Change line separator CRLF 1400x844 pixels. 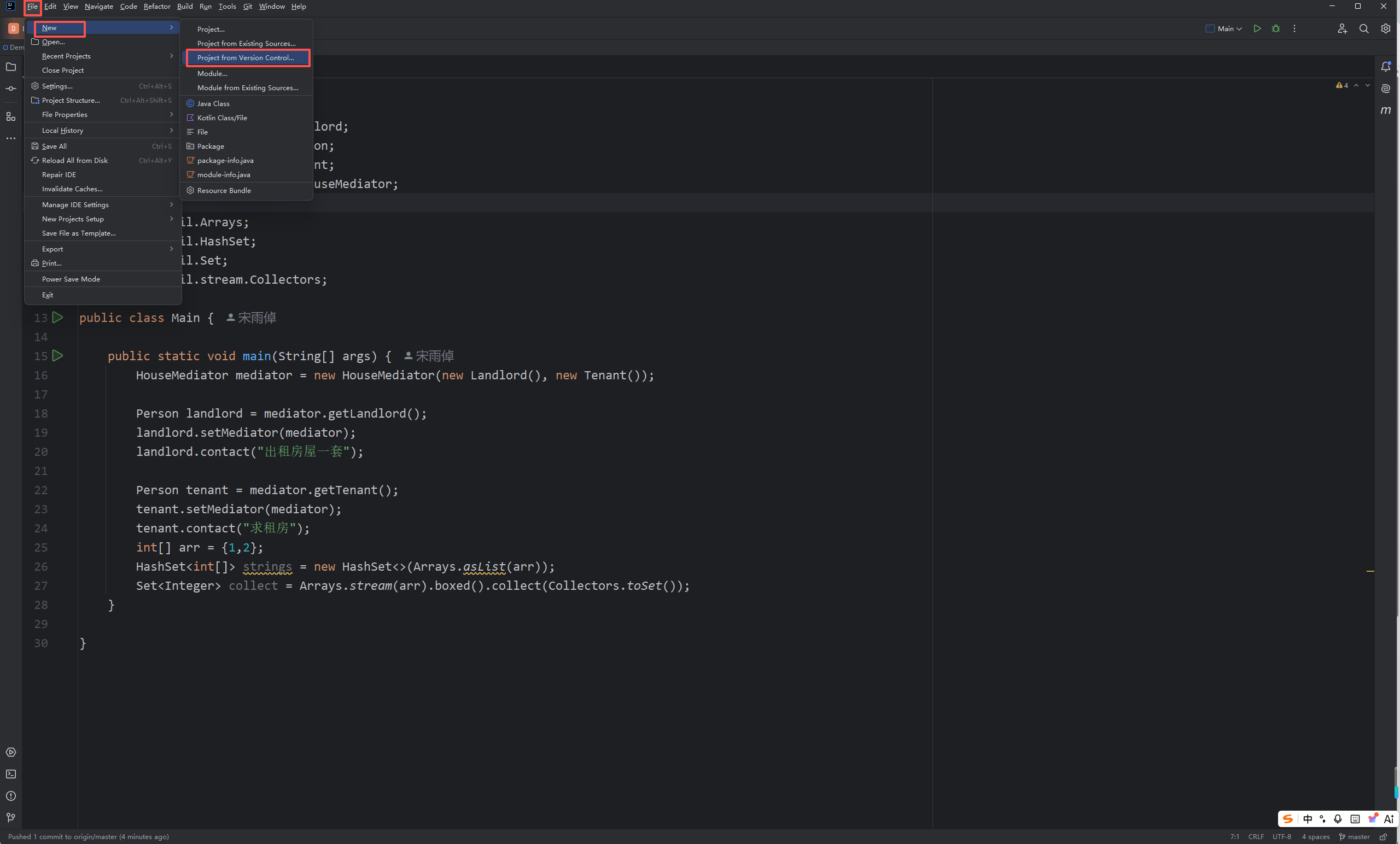tap(1256, 836)
